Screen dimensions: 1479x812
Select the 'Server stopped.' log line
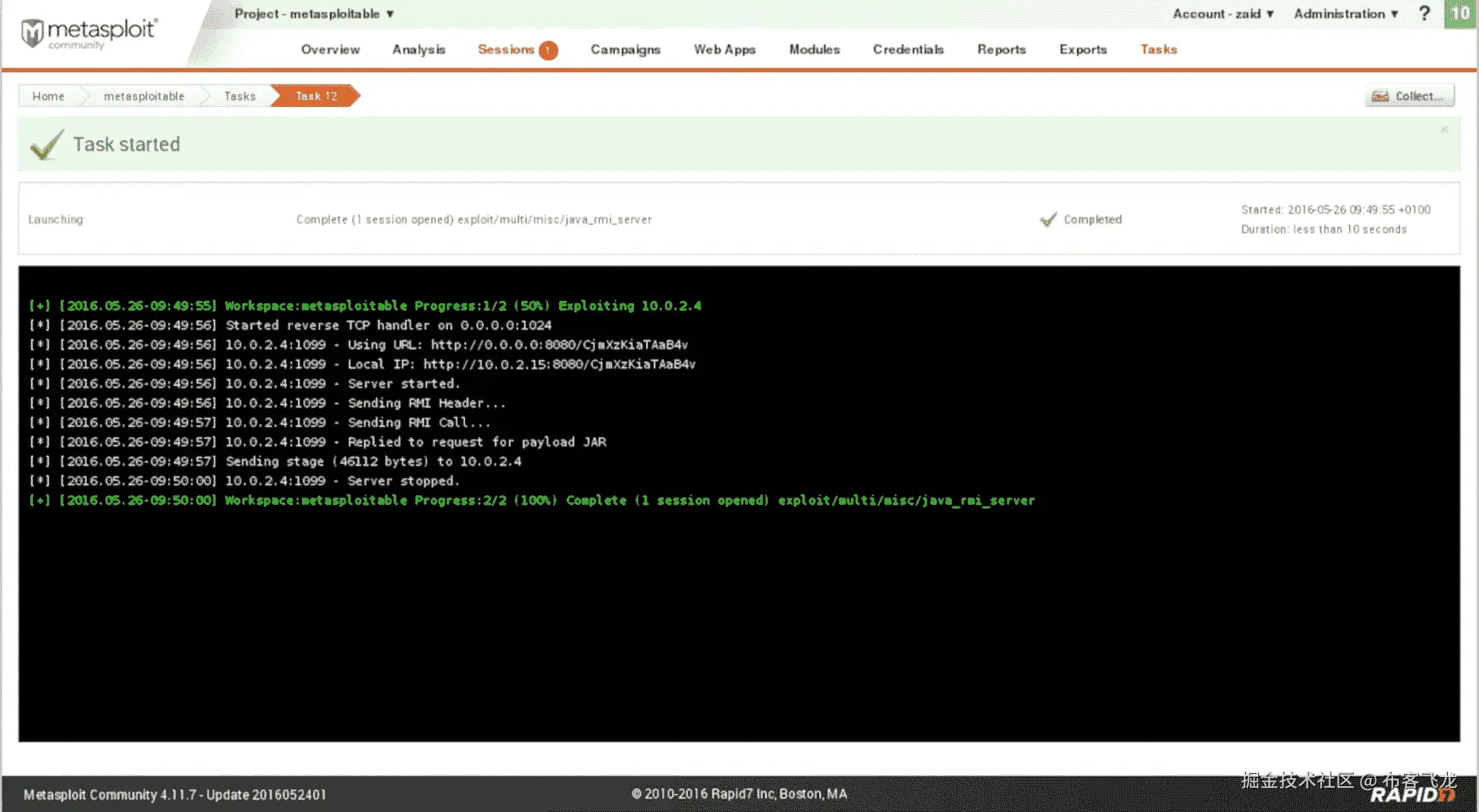click(244, 481)
